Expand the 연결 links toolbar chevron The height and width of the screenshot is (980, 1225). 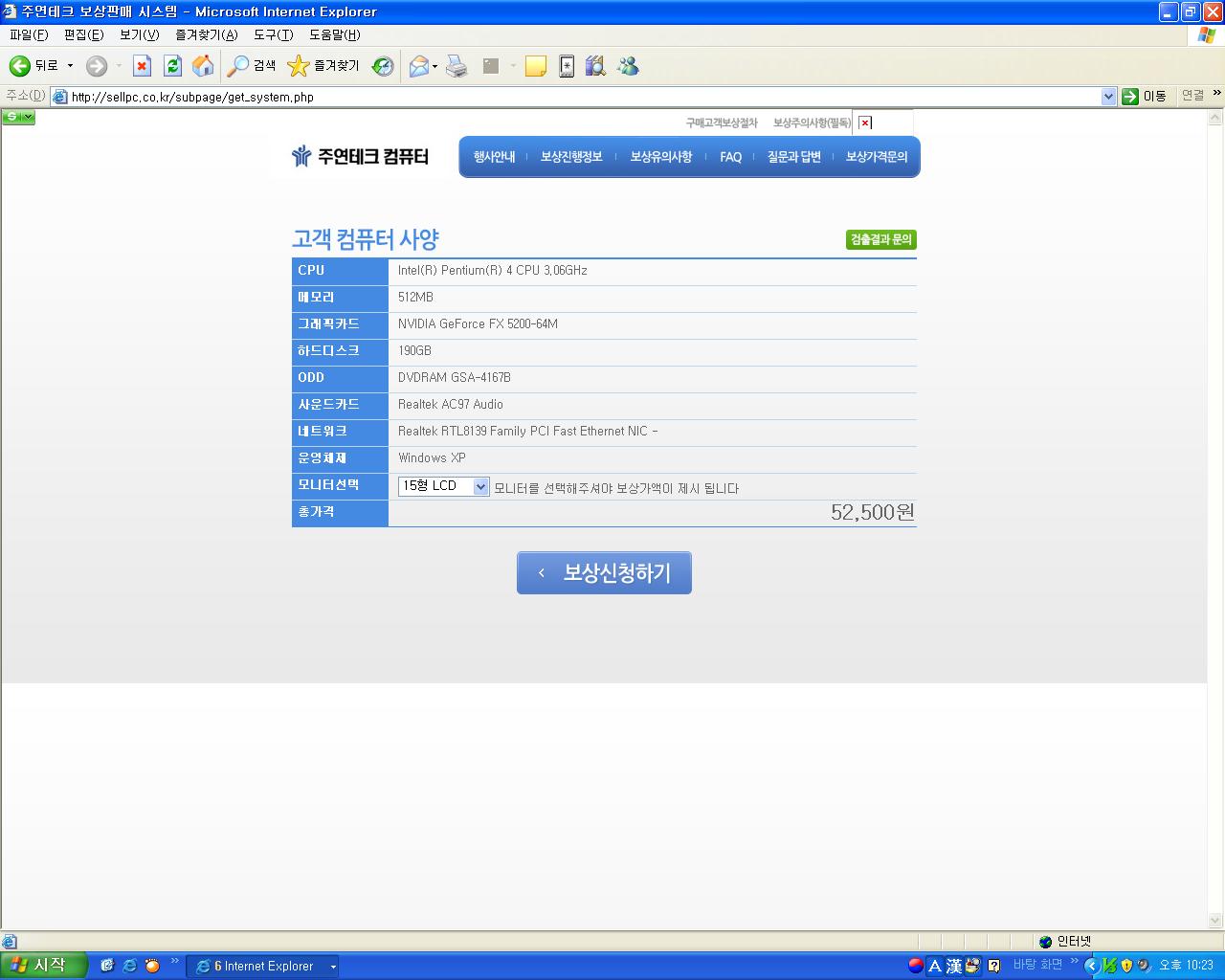1217,94
